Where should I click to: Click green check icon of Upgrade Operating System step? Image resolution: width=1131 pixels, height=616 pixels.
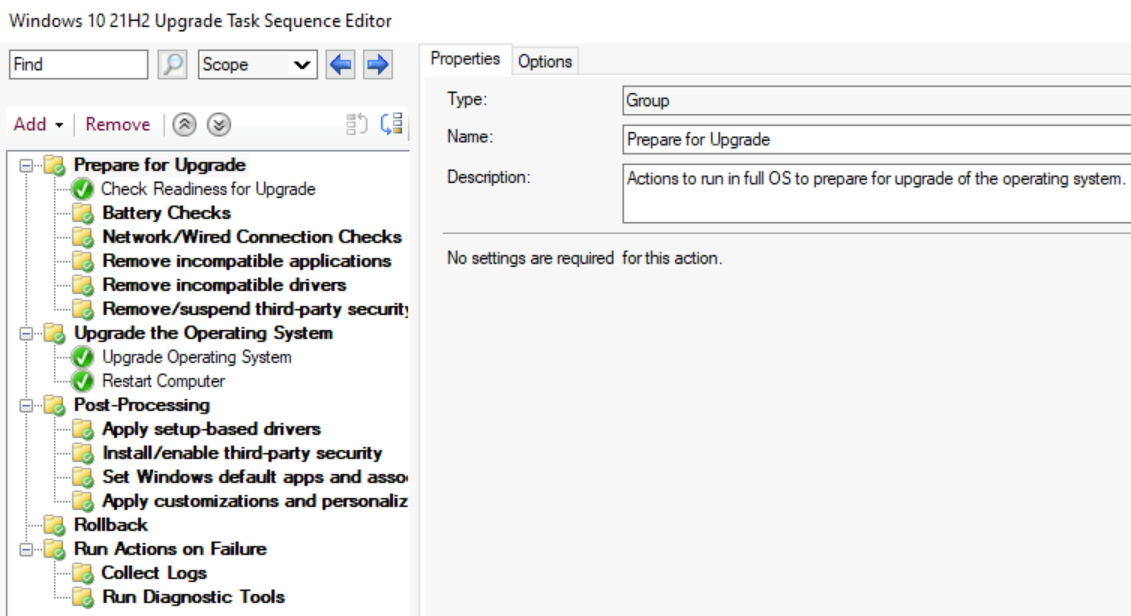83,357
